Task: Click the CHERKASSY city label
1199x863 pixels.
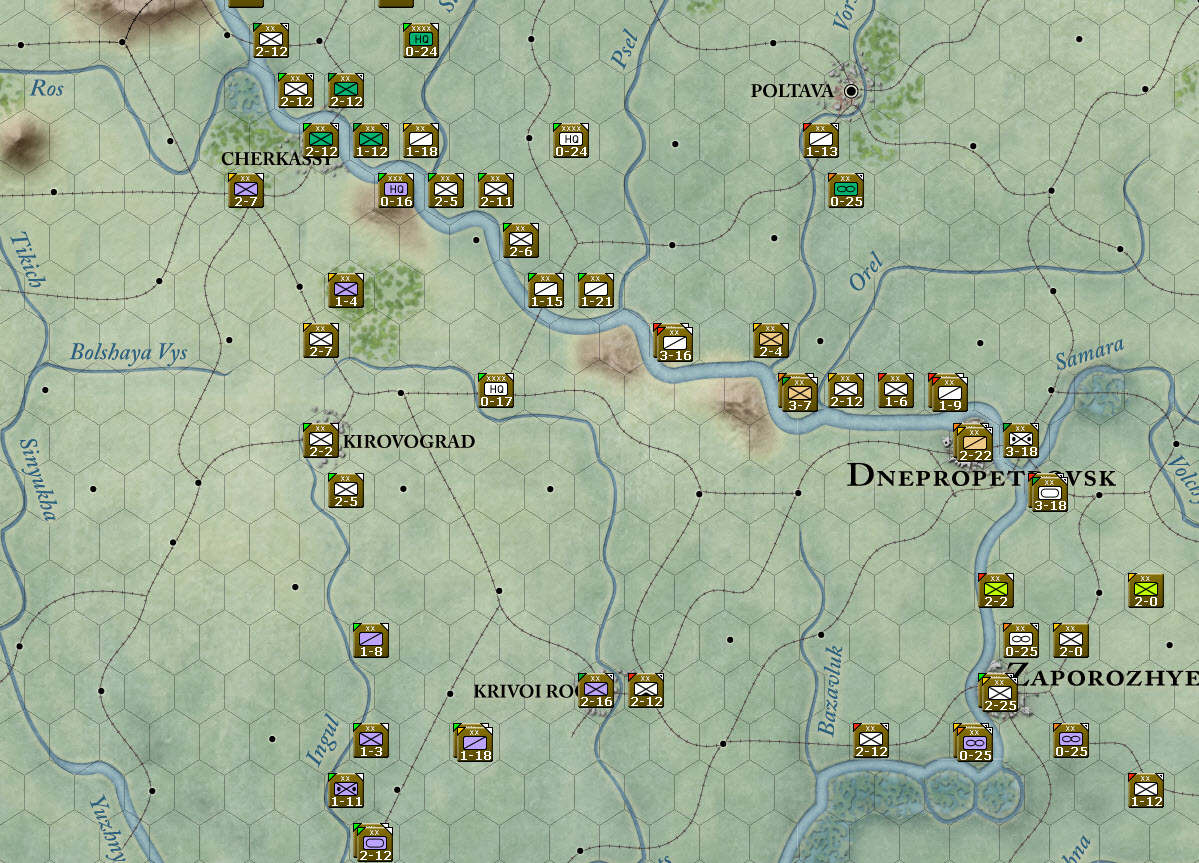Action: (x=277, y=159)
